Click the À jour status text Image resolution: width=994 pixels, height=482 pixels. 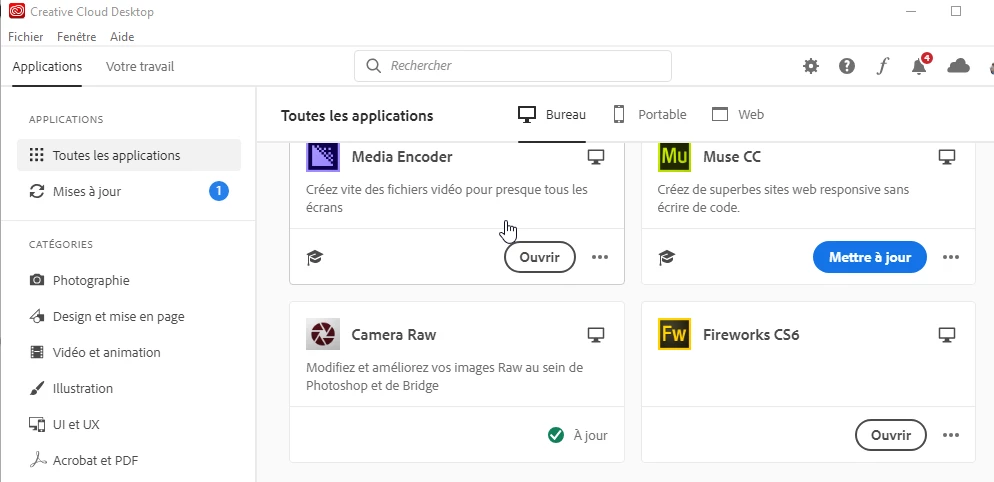point(590,436)
